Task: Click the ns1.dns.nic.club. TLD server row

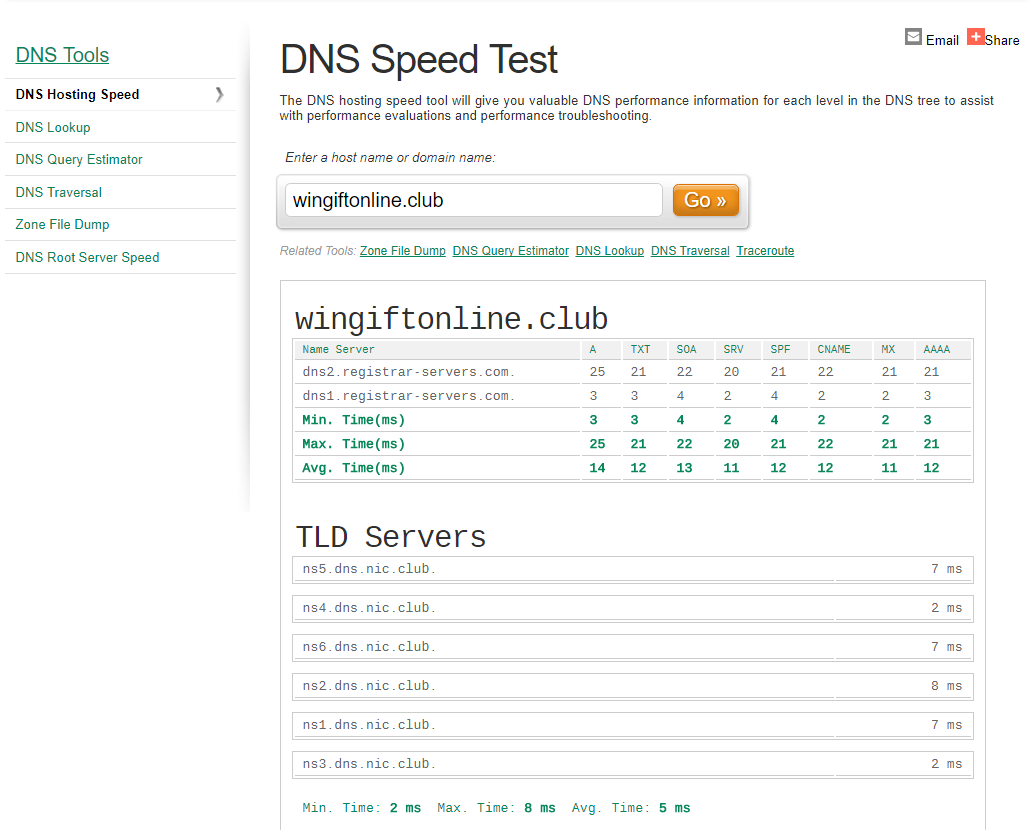Action: pos(632,725)
